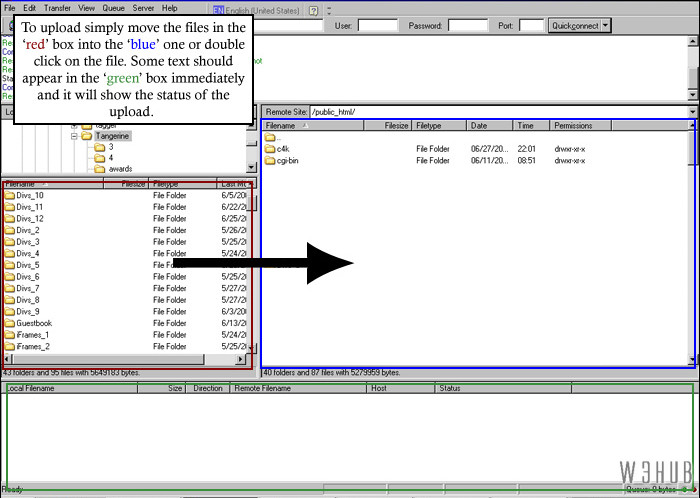Click local list horizontal scrollbar right arrow
This screenshot has height=498, width=700.
[x=241, y=359]
